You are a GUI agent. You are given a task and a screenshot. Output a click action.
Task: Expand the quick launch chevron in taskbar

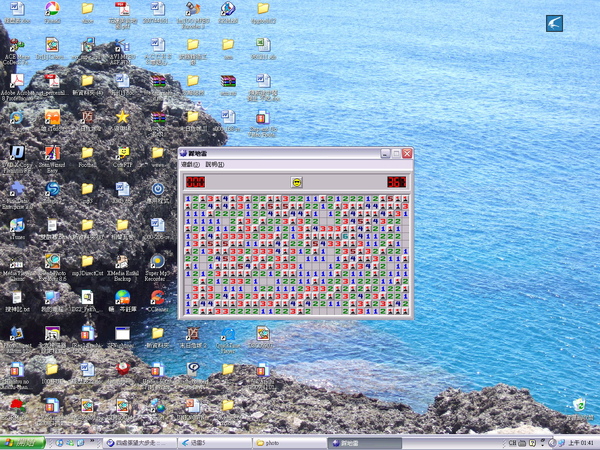(x=92, y=441)
